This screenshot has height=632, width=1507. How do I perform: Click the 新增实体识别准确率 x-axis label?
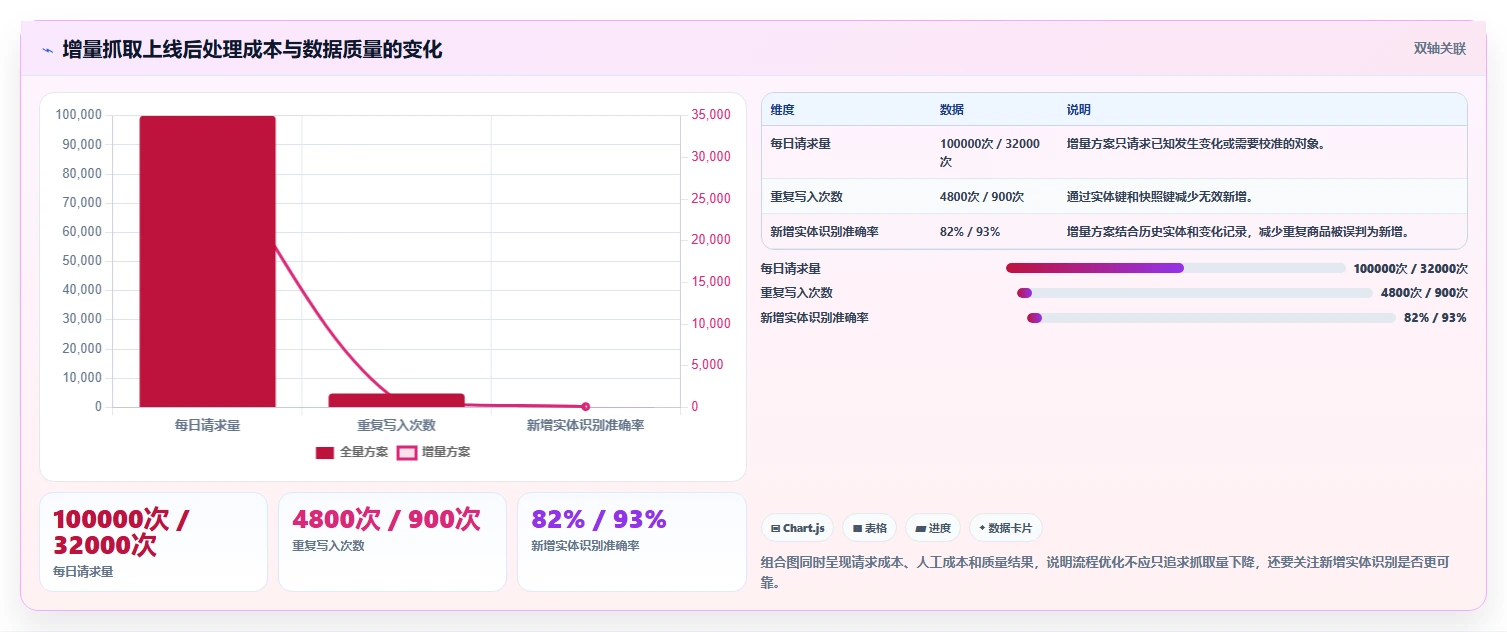point(585,425)
